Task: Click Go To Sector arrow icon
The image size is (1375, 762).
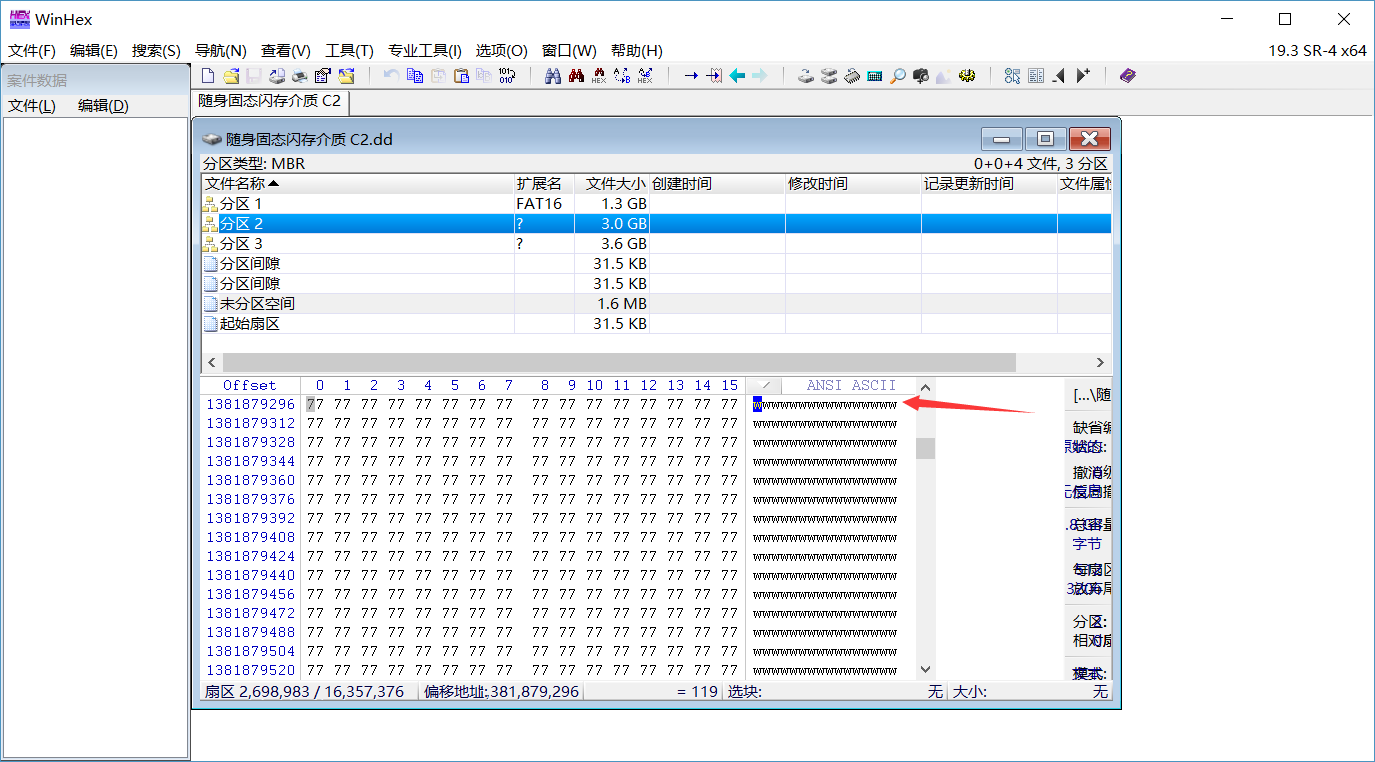Action: tap(714, 75)
